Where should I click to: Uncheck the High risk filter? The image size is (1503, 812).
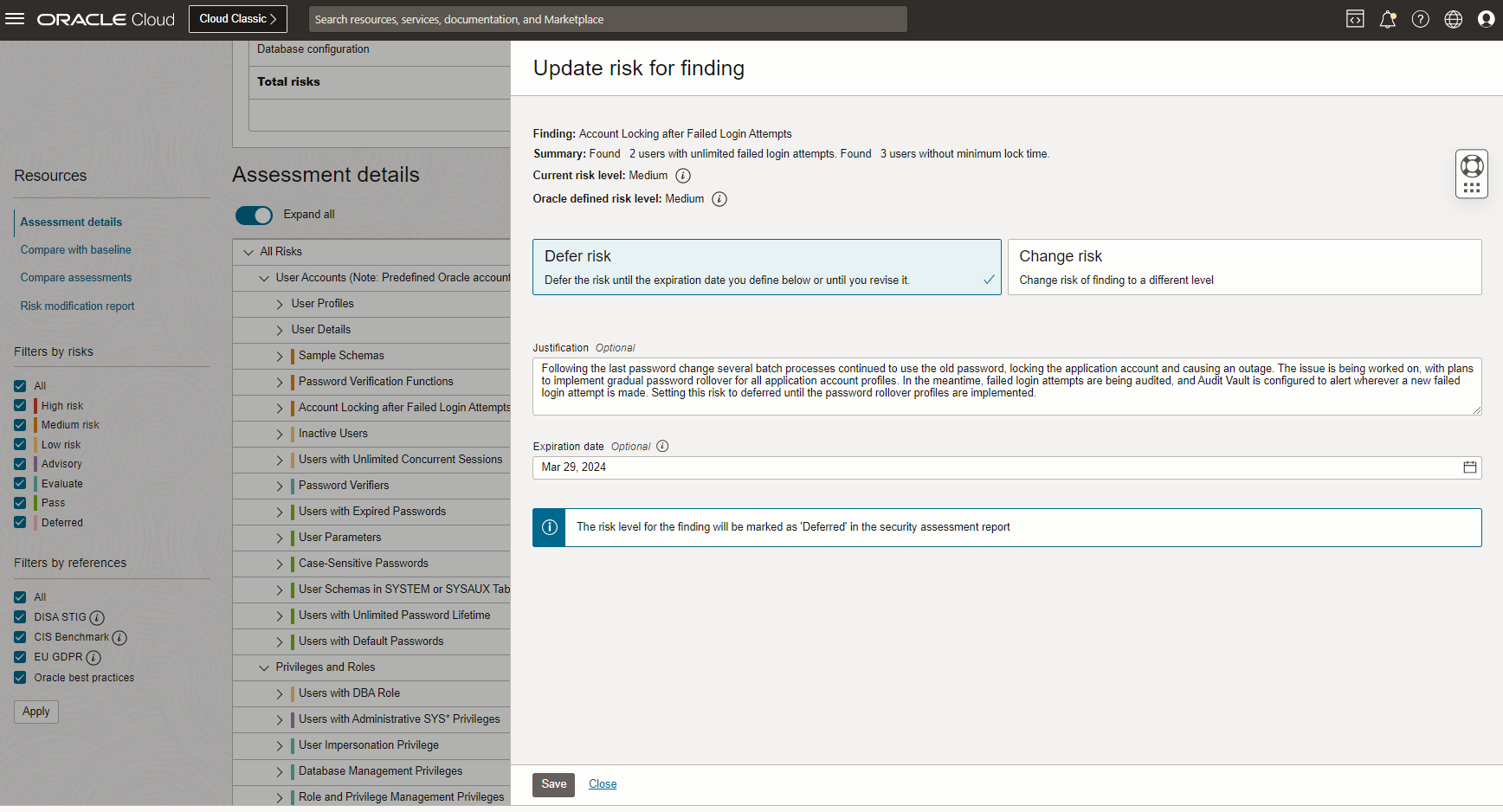pyautogui.click(x=19, y=405)
